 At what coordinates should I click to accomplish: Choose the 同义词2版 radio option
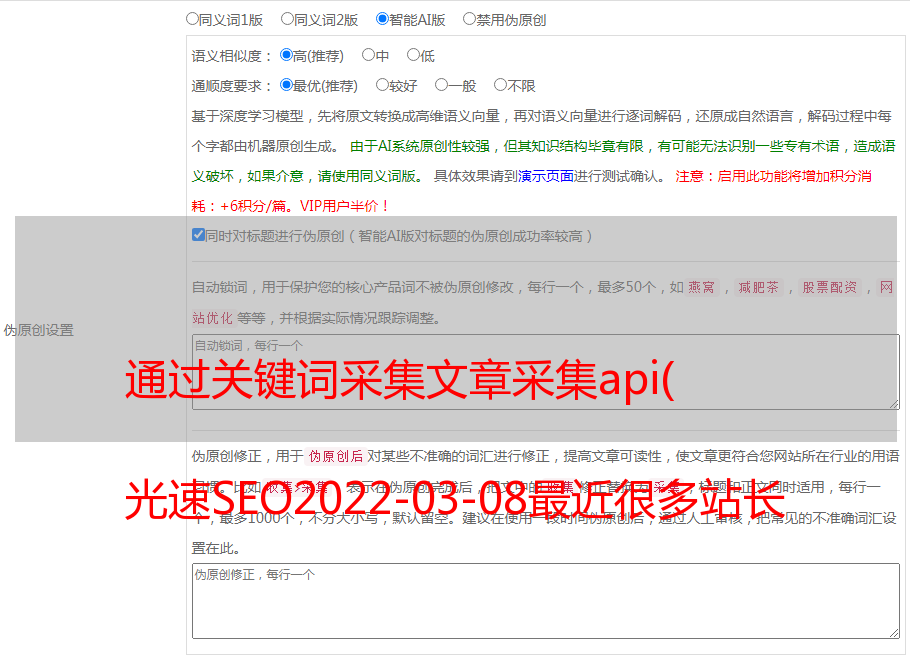point(287,19)
